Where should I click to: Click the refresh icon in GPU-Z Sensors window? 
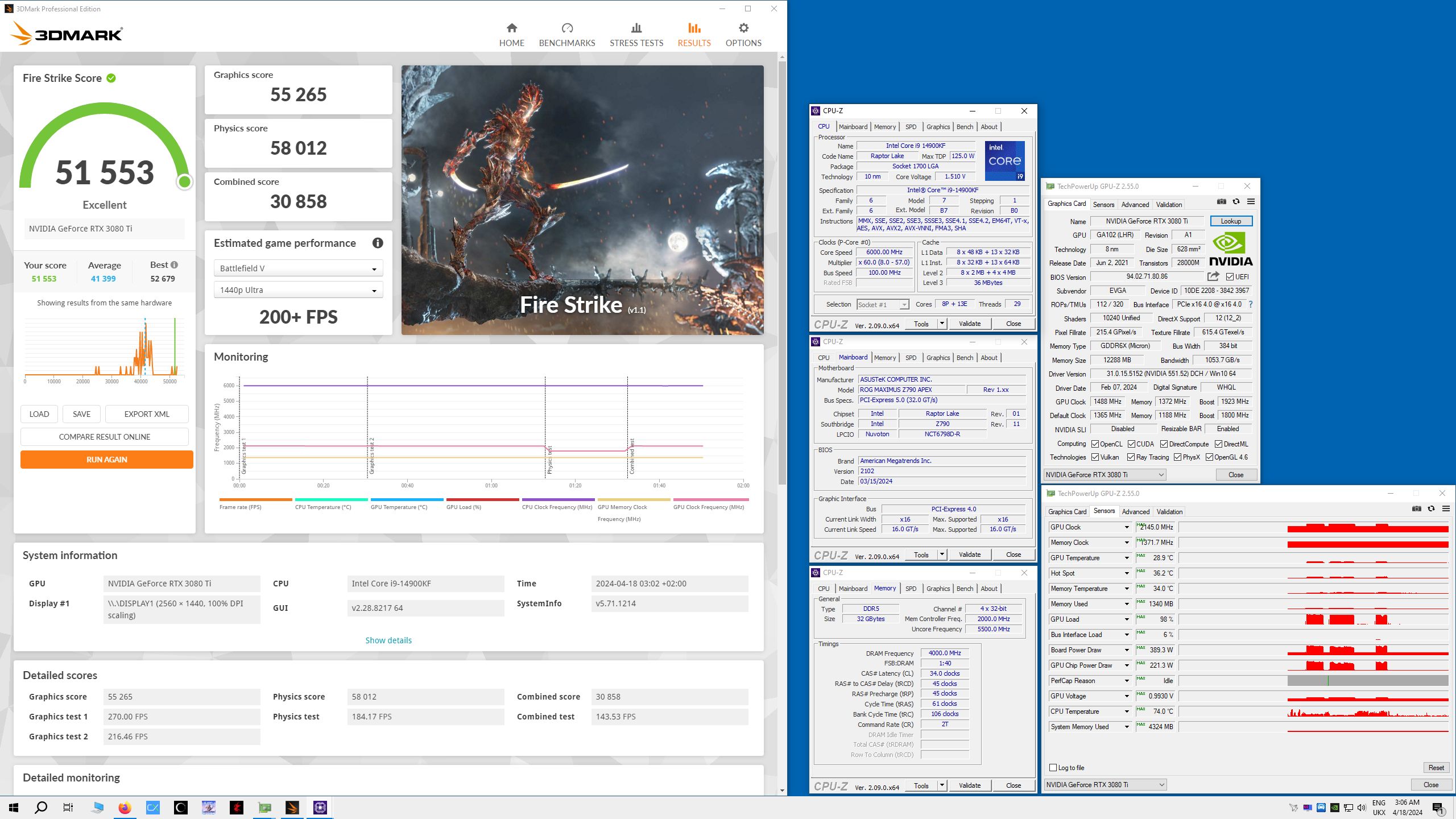click(x=1431, y=508)
